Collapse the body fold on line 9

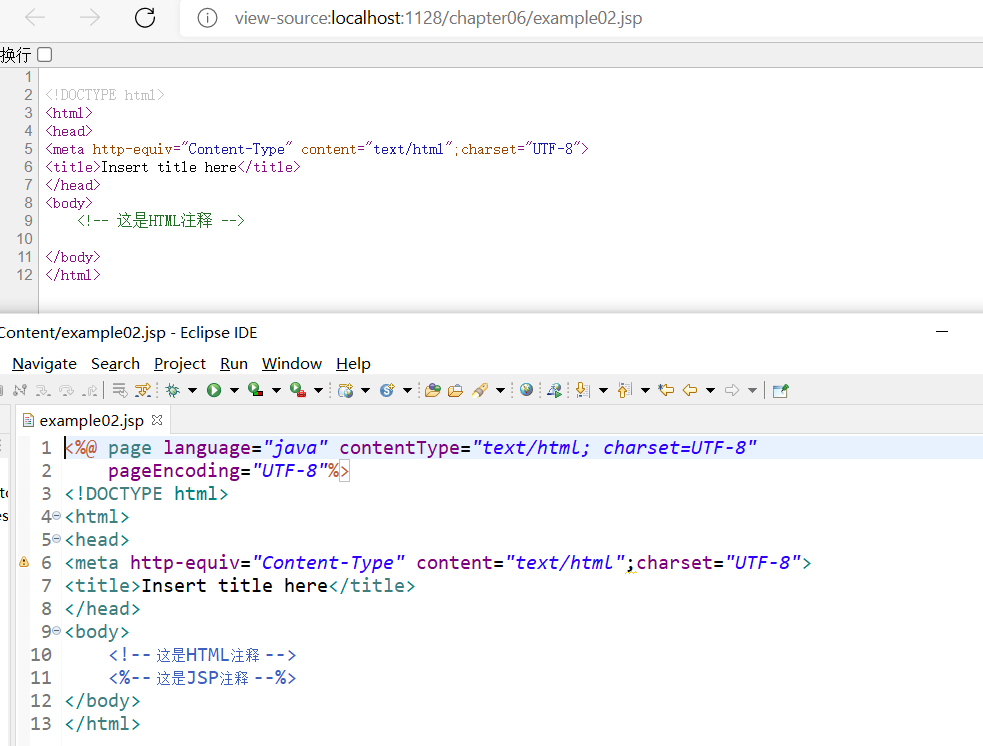pos(56,631)
